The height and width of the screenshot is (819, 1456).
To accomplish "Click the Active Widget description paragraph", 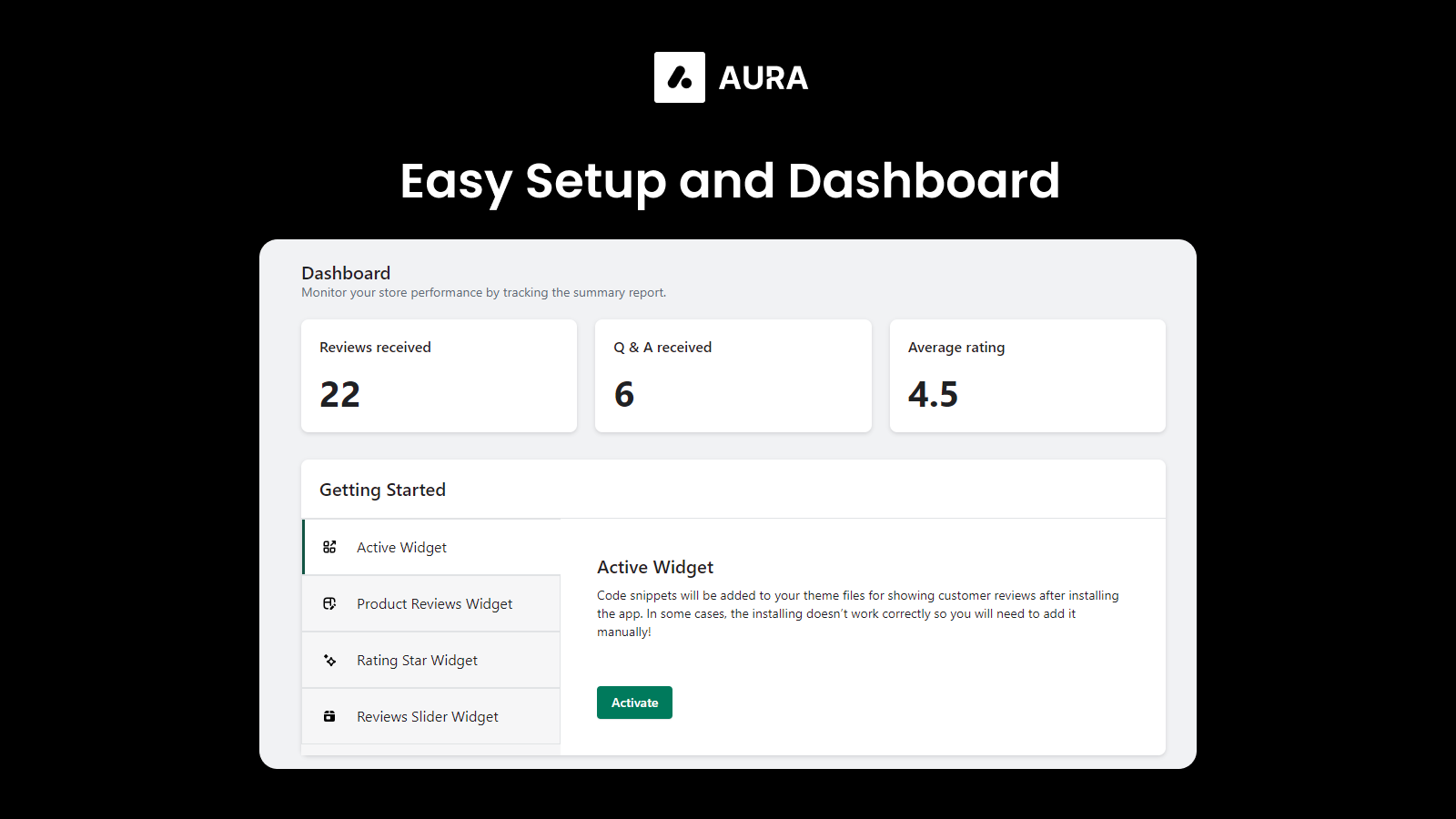I will (857, 613).
